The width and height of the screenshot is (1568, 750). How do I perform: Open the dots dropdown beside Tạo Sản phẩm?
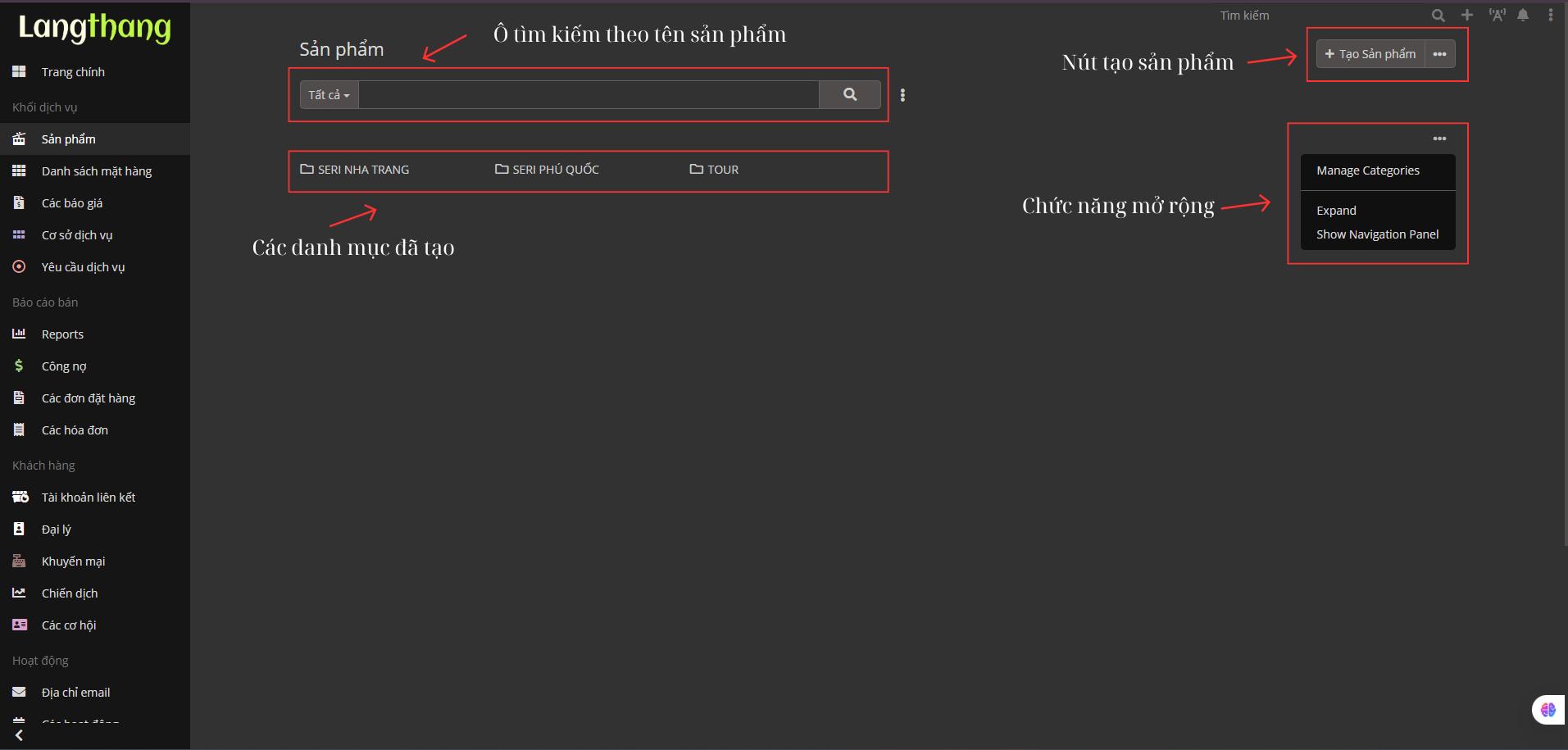point(1439,54)
